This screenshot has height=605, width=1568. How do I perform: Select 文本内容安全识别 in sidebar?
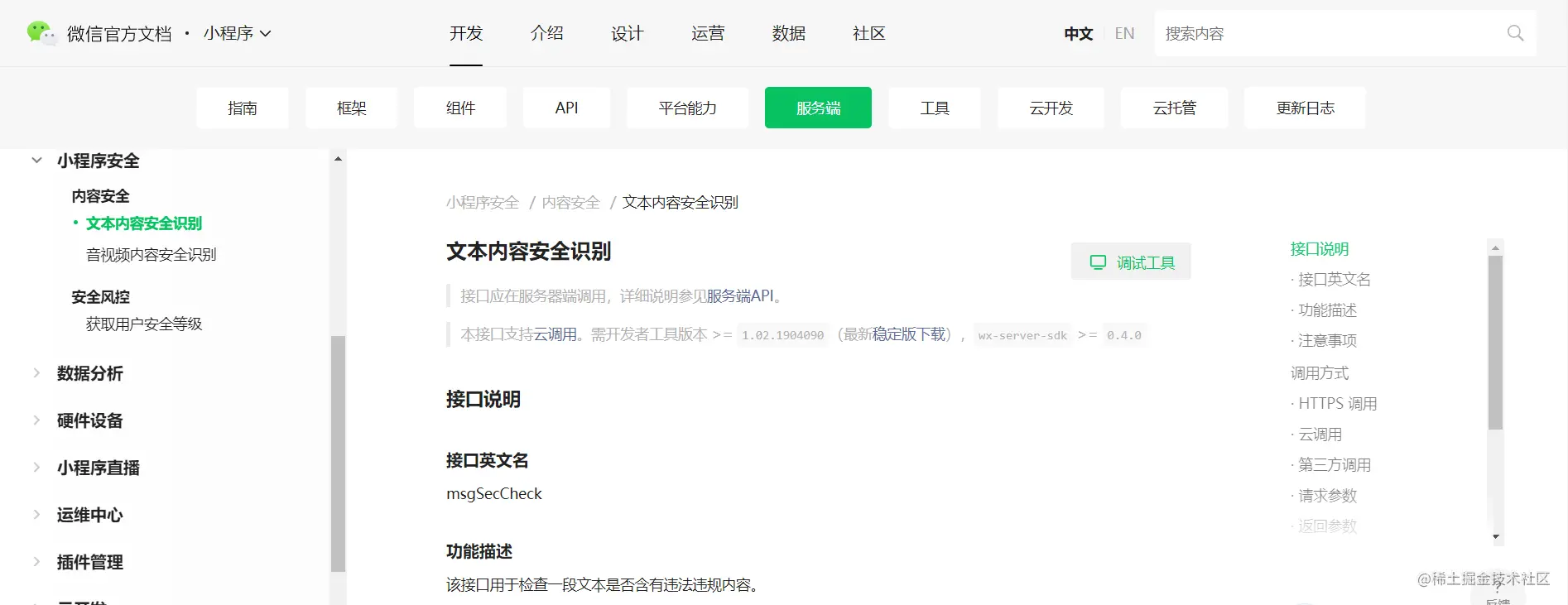click(x=144, y=223)
